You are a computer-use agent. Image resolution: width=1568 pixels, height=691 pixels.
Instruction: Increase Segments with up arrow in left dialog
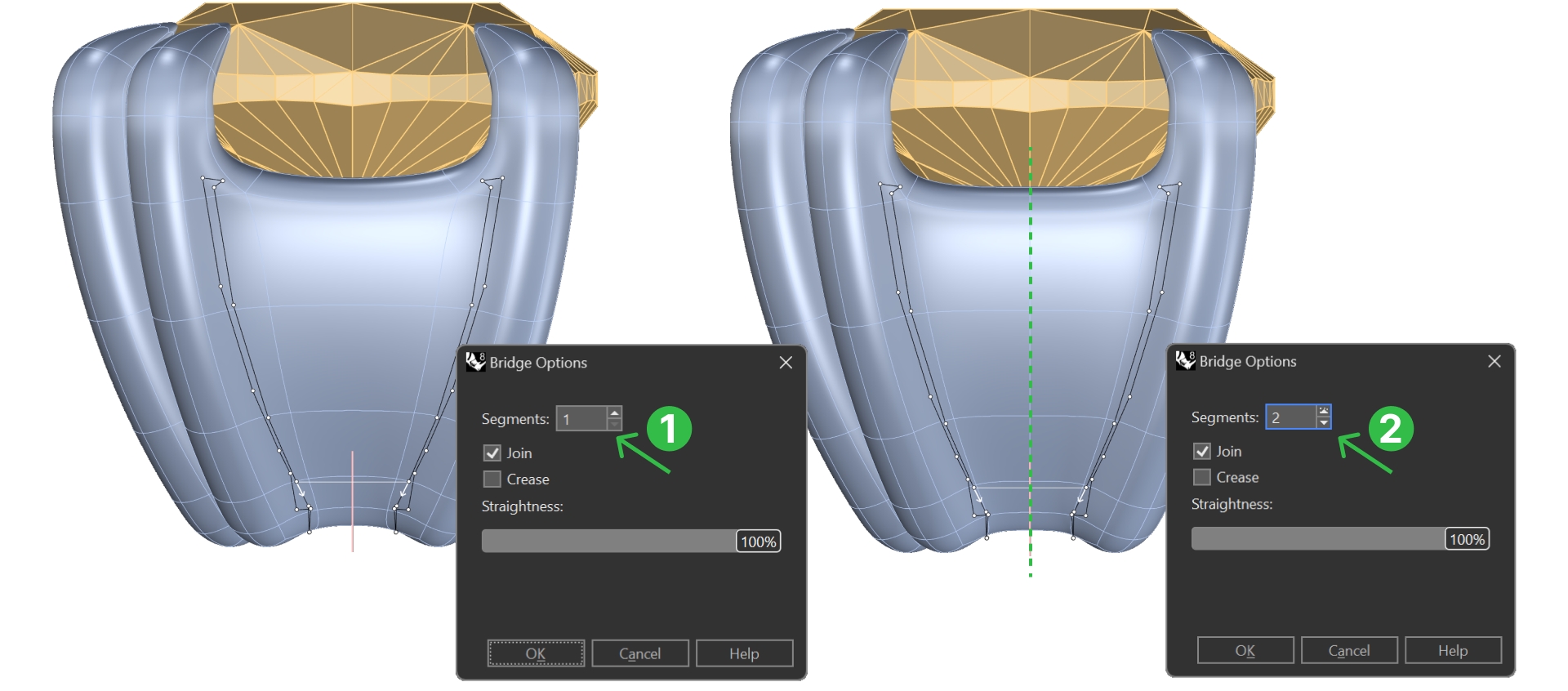[x=615, y=412]
